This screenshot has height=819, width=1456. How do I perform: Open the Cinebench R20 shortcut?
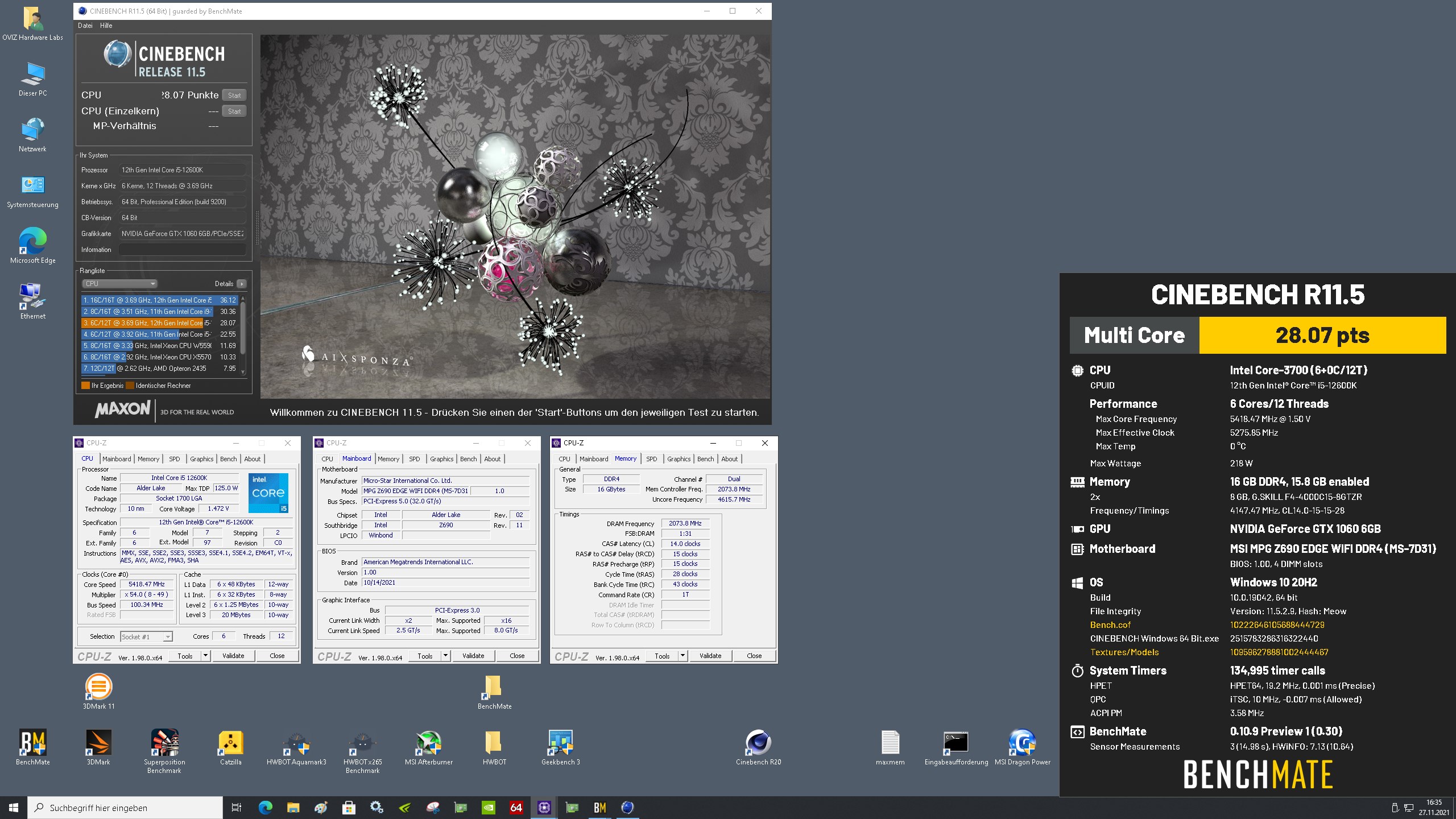tap(758, 747)
